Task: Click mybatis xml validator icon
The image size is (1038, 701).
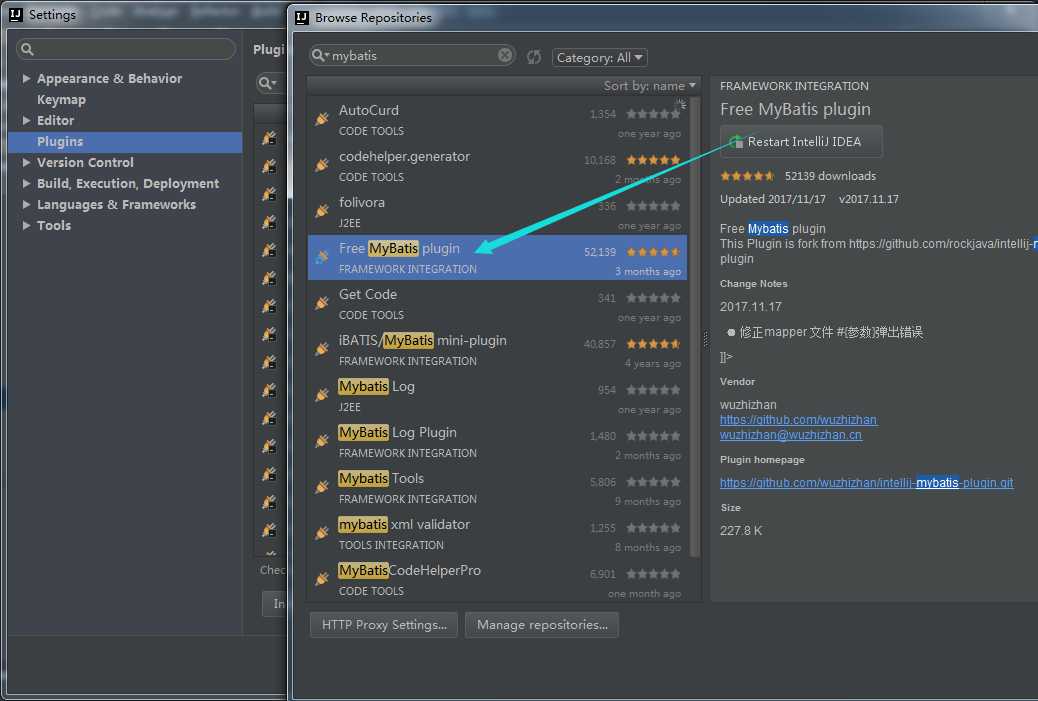Action: pos(322,533)
